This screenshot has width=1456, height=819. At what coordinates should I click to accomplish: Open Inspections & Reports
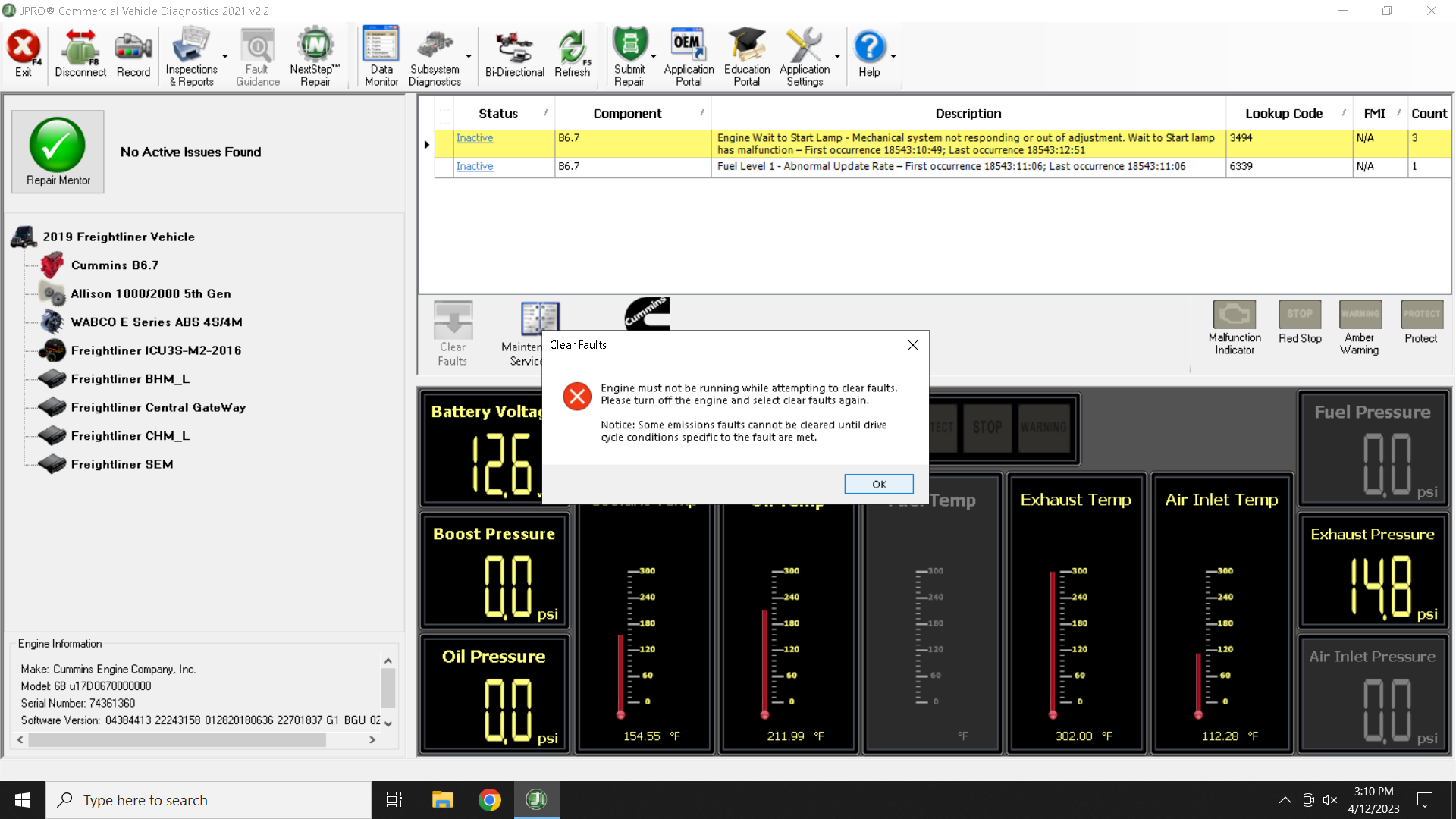191,57
